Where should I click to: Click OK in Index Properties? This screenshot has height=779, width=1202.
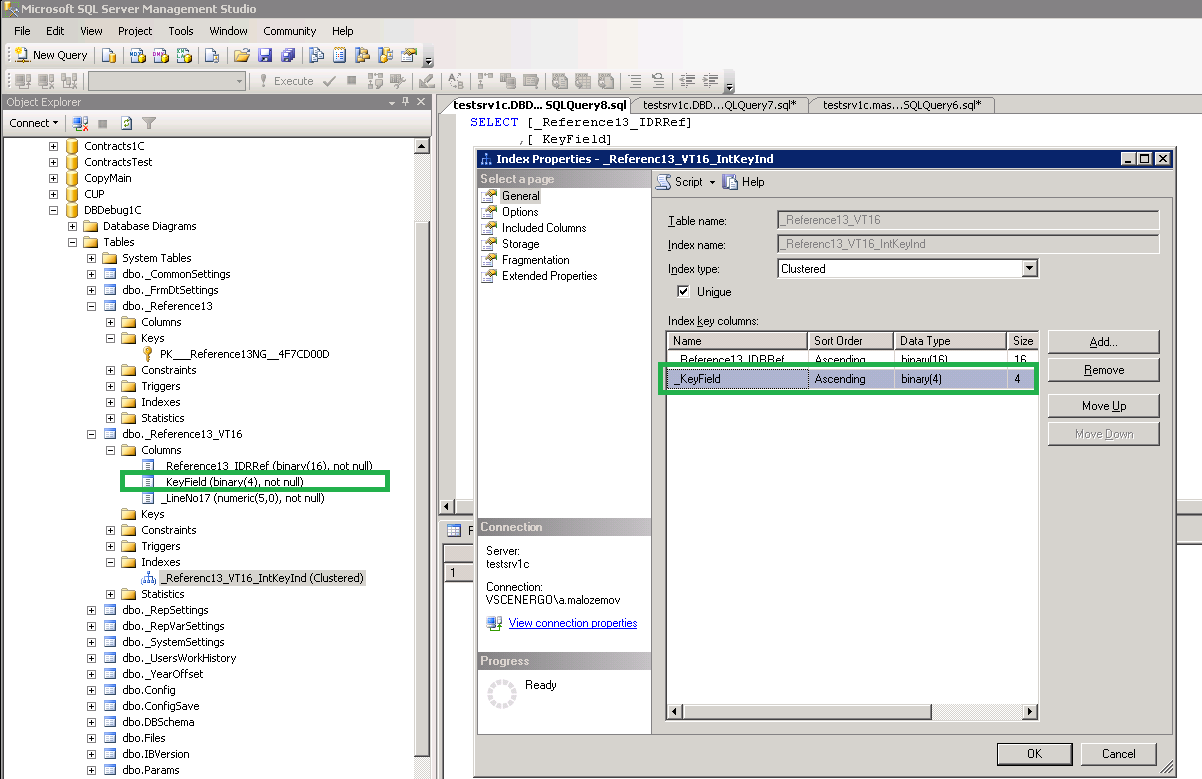[1034, 754]
